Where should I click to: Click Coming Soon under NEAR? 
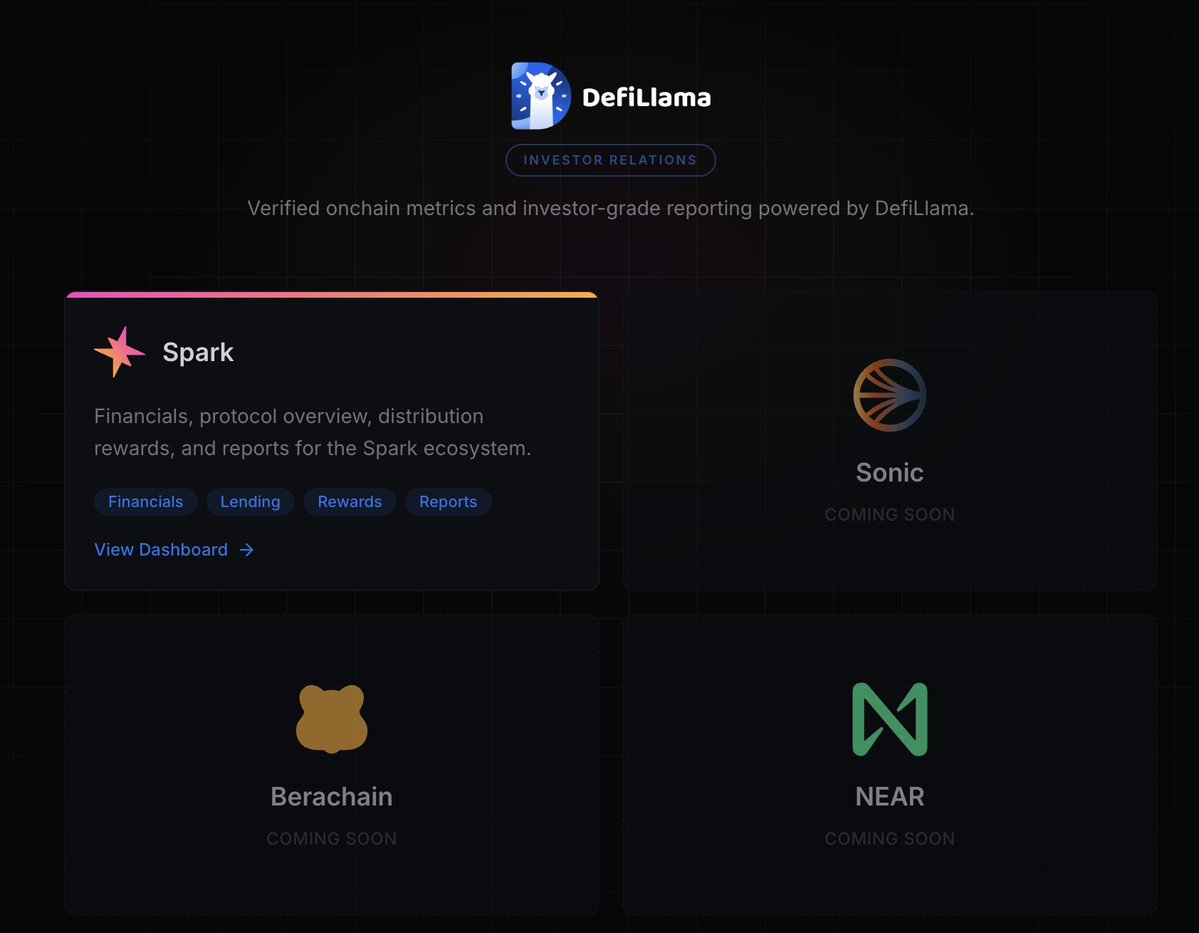pyautogui.click(x=889, y=839)
